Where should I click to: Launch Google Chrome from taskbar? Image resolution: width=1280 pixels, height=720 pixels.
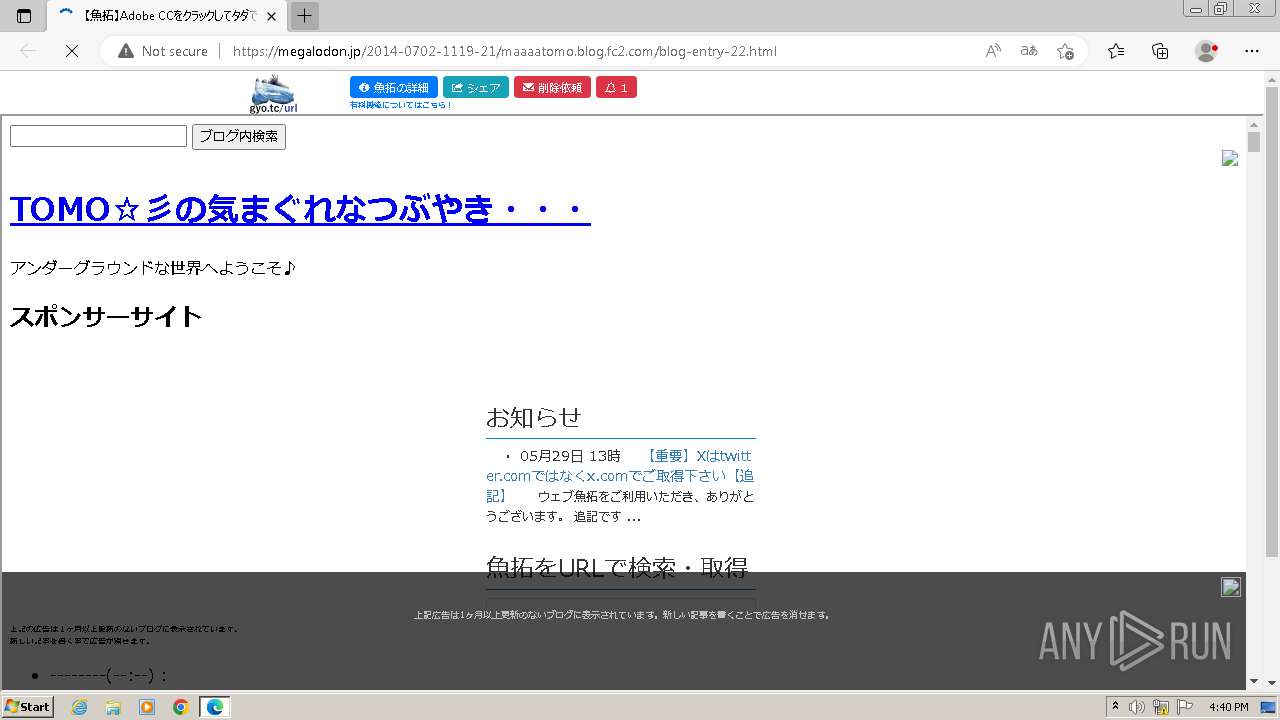coord(181,707)
